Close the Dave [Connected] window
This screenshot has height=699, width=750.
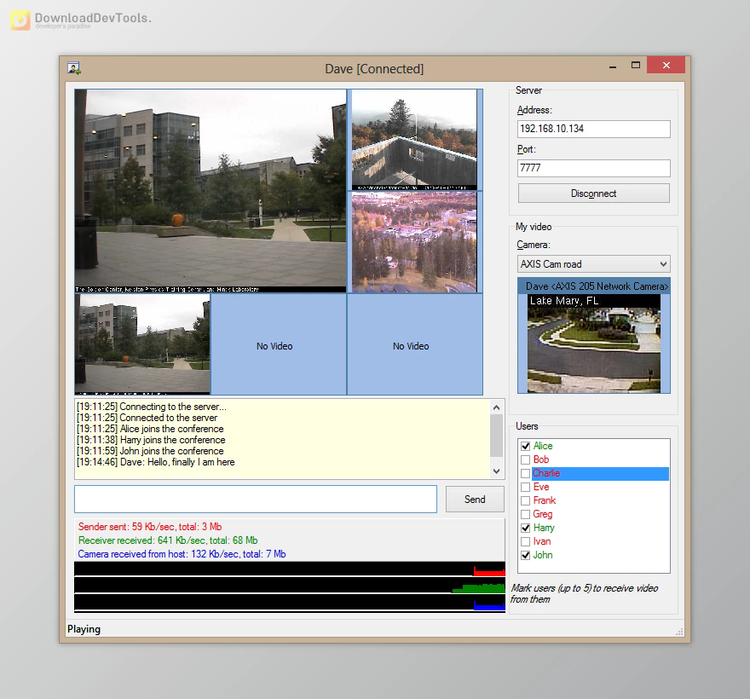(666, 65)
